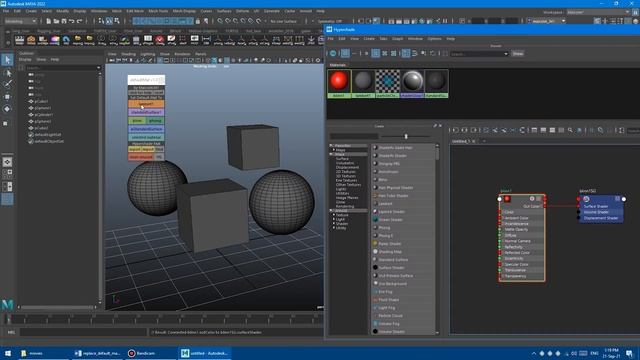The height and width of the screenshot is (360, 640).
Task: Click the white input port on blinn node
Action: pos(500,199)
